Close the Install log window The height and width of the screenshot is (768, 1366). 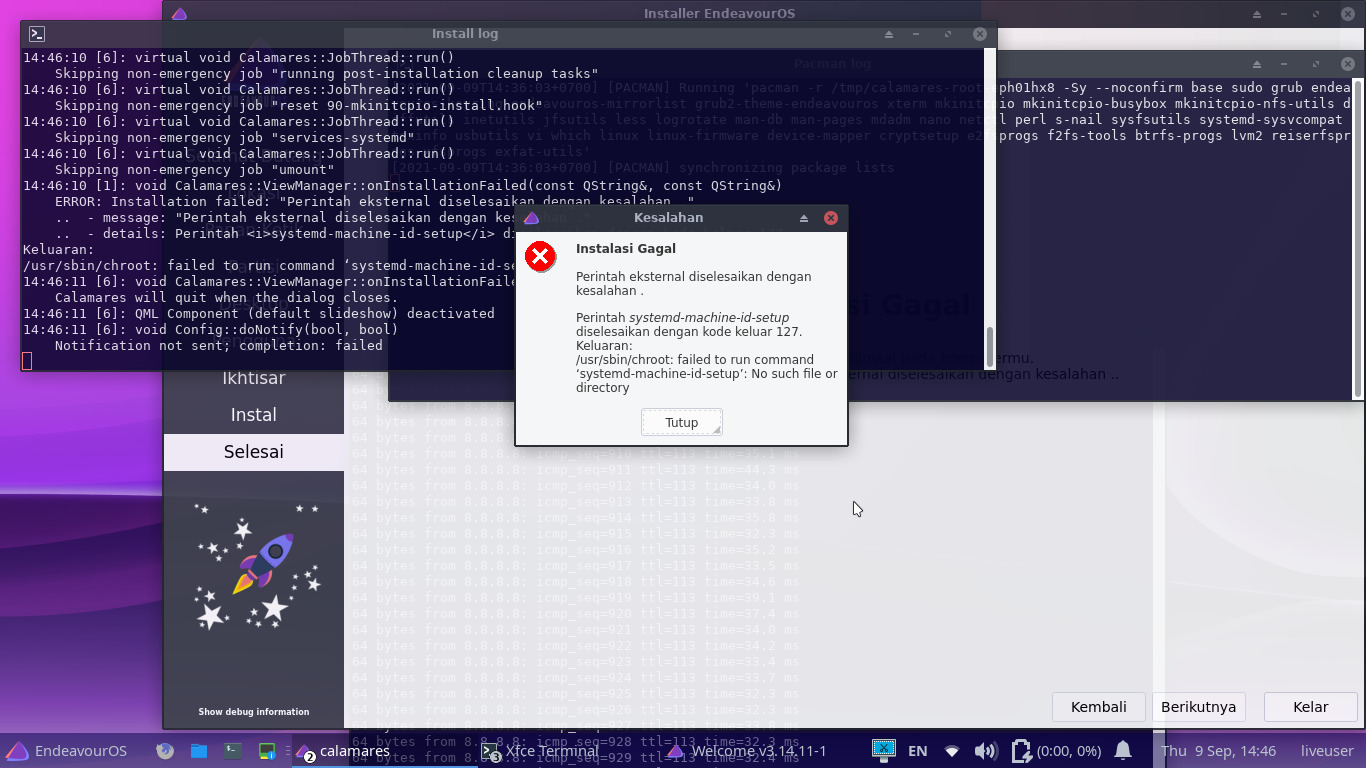980,34
